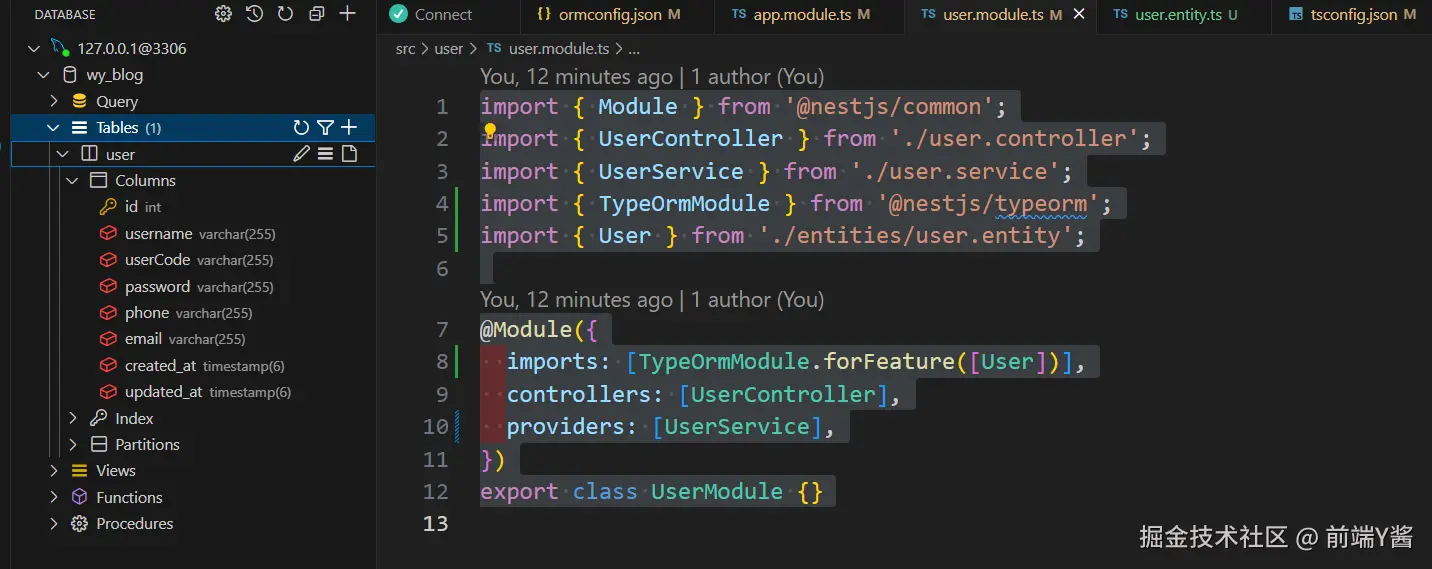Select the phone varchar(255) column
Screen dimensions: 1432x569
coord(193,313)
